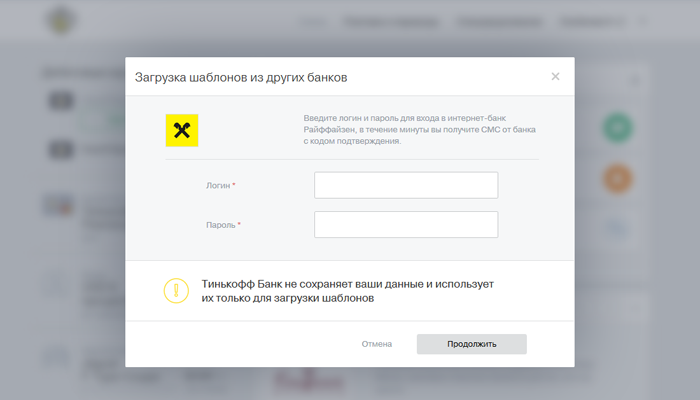Click the blurred green circular icon on the right
This screenshot has width=700, height=400.
[617, 127]
